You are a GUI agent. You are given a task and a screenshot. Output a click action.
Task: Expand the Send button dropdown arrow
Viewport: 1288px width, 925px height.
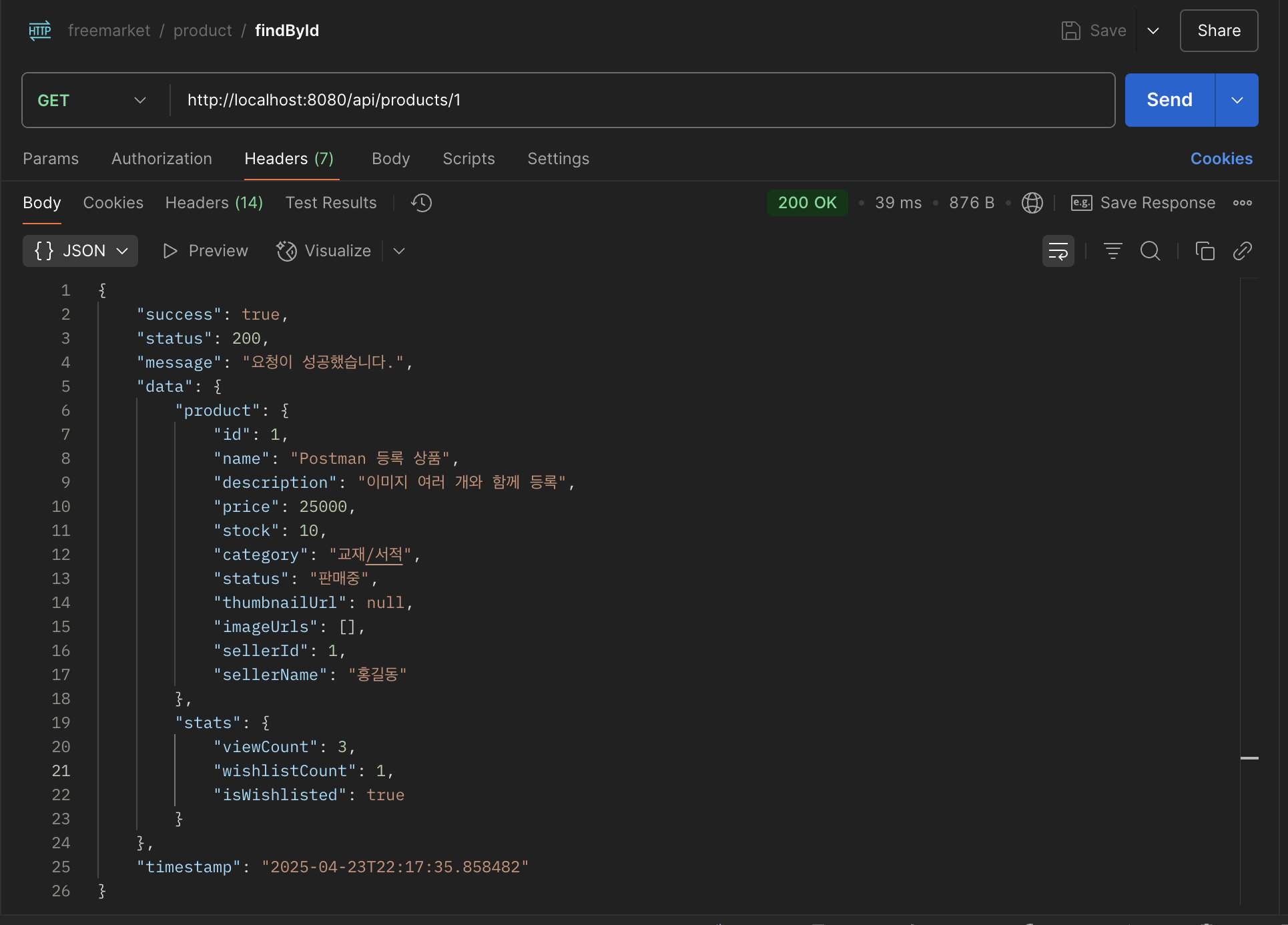(1237, 100)
